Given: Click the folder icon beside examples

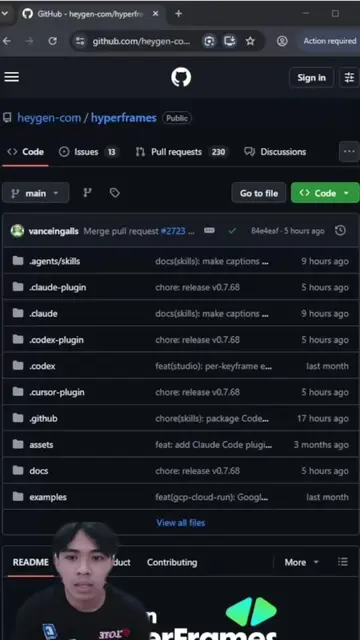Looking at the screenshot, I should pyautogui.click(x=18, y=497).
